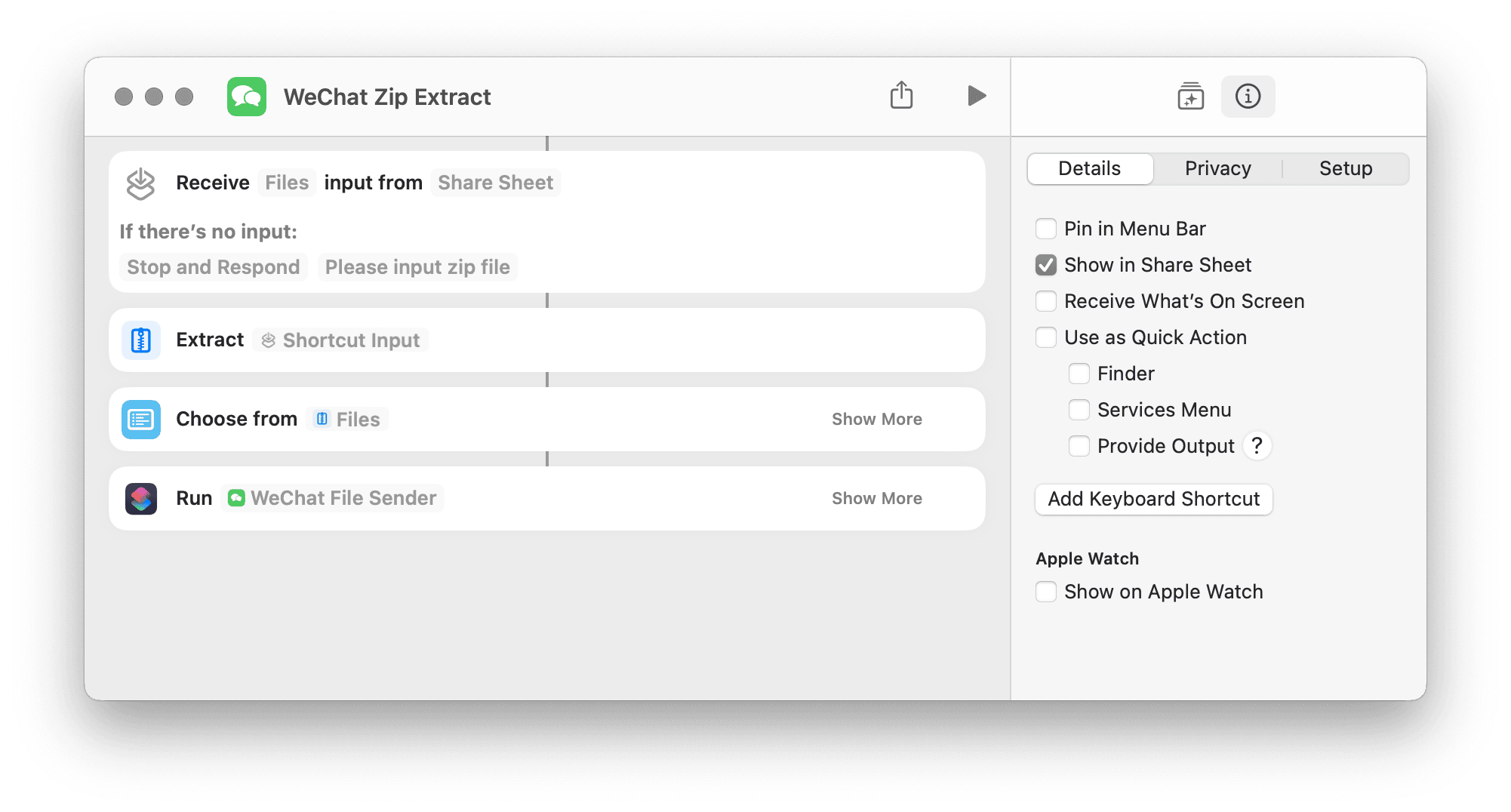The height and width of the screenshot is (812, 1511).
Task: Click the Shortcut Input variable in Extract
Action: point(340,340)
